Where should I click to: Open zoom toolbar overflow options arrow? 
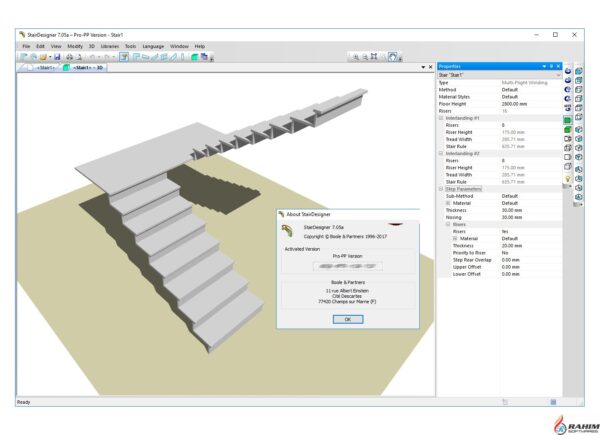pyautogui.click(x=400, y=59)
